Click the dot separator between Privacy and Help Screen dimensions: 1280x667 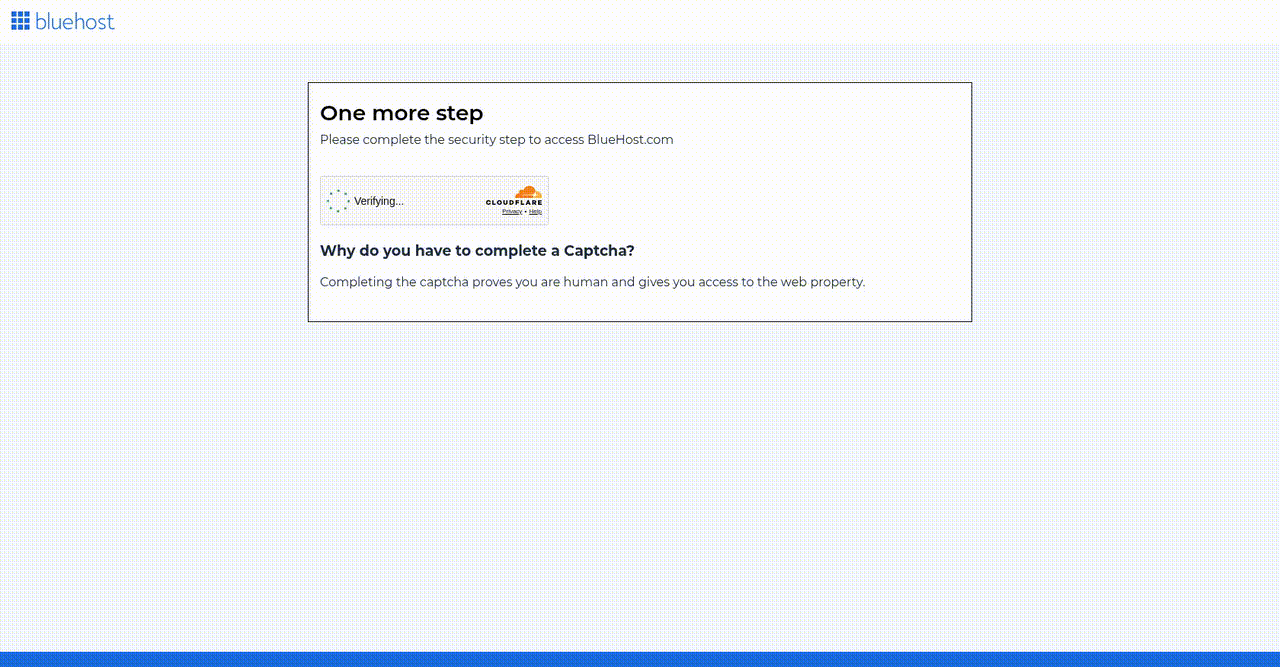526,212
